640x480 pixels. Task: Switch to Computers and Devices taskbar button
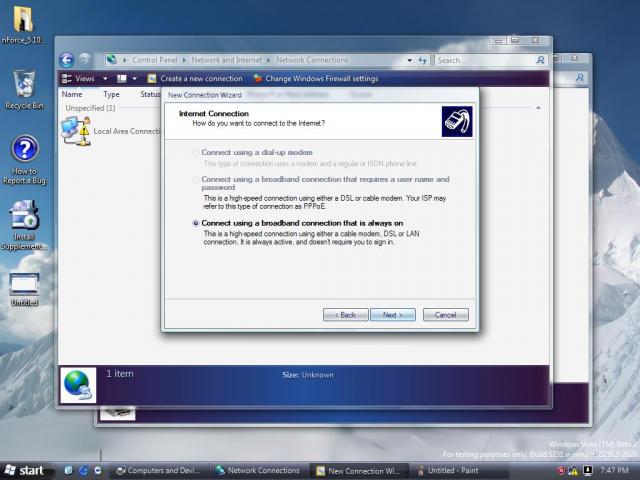tap(160, 471)
